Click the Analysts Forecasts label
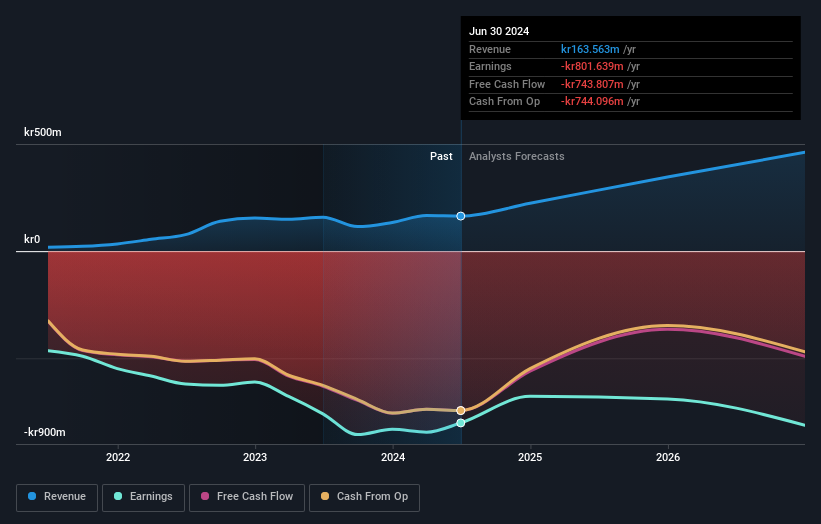 click(517, 157)
